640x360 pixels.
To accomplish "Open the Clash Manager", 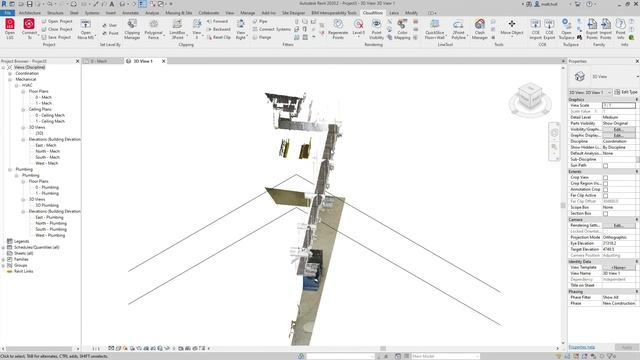I will [x=480, y=29].
